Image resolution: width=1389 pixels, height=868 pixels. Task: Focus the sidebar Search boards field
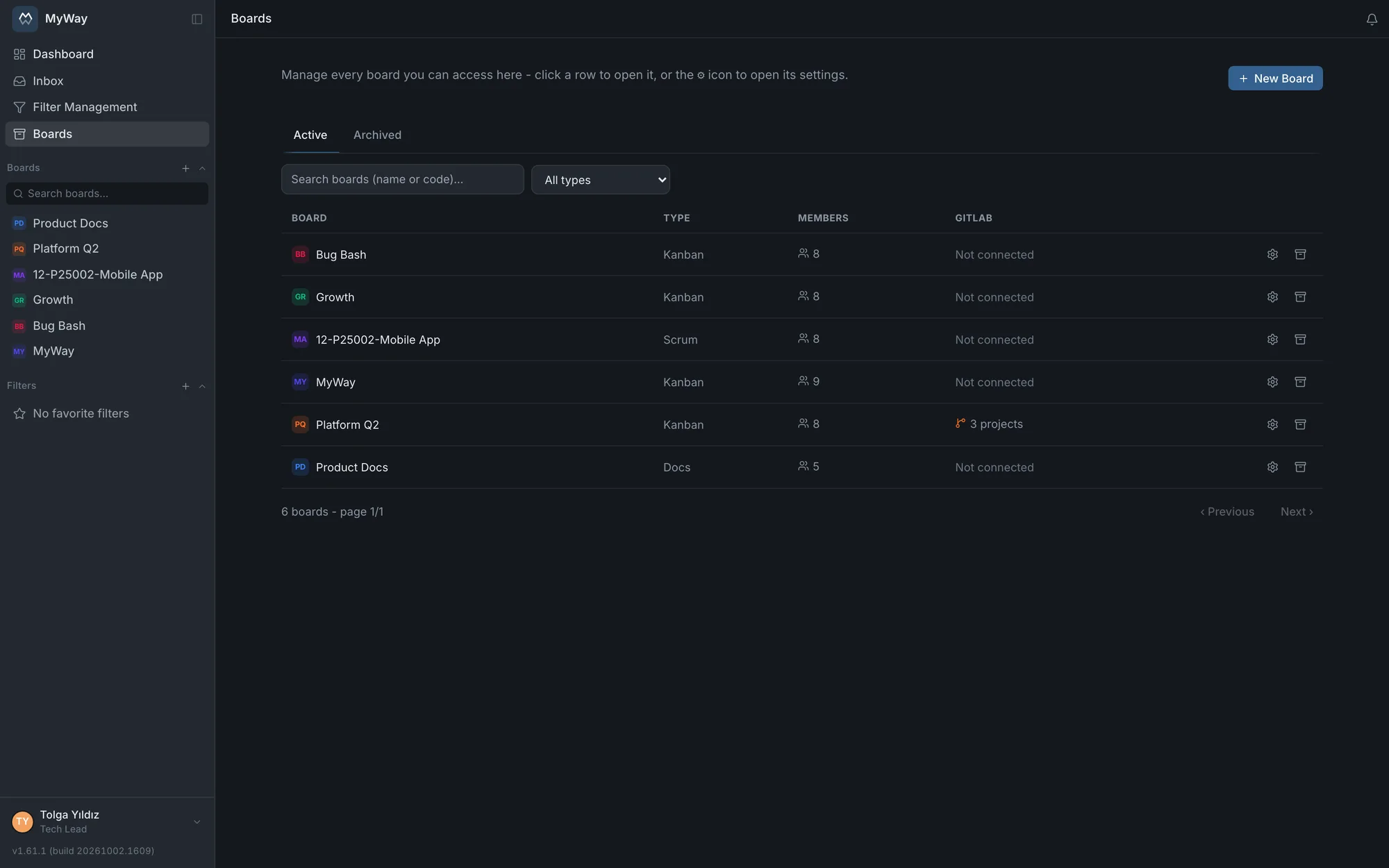point(107,194)
